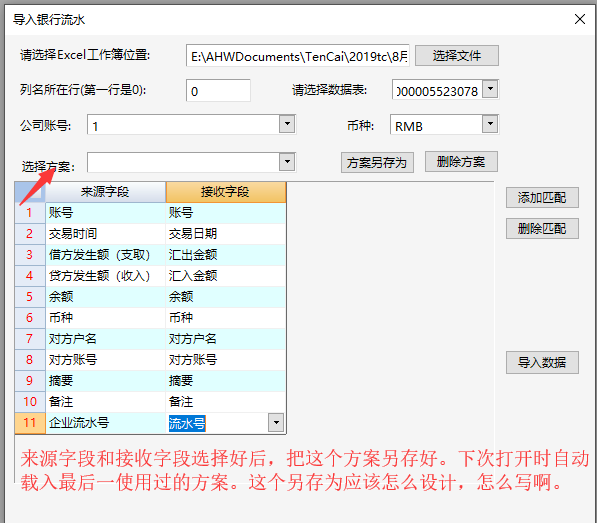
Task: Select row header number 3
Action: (30, 255)
